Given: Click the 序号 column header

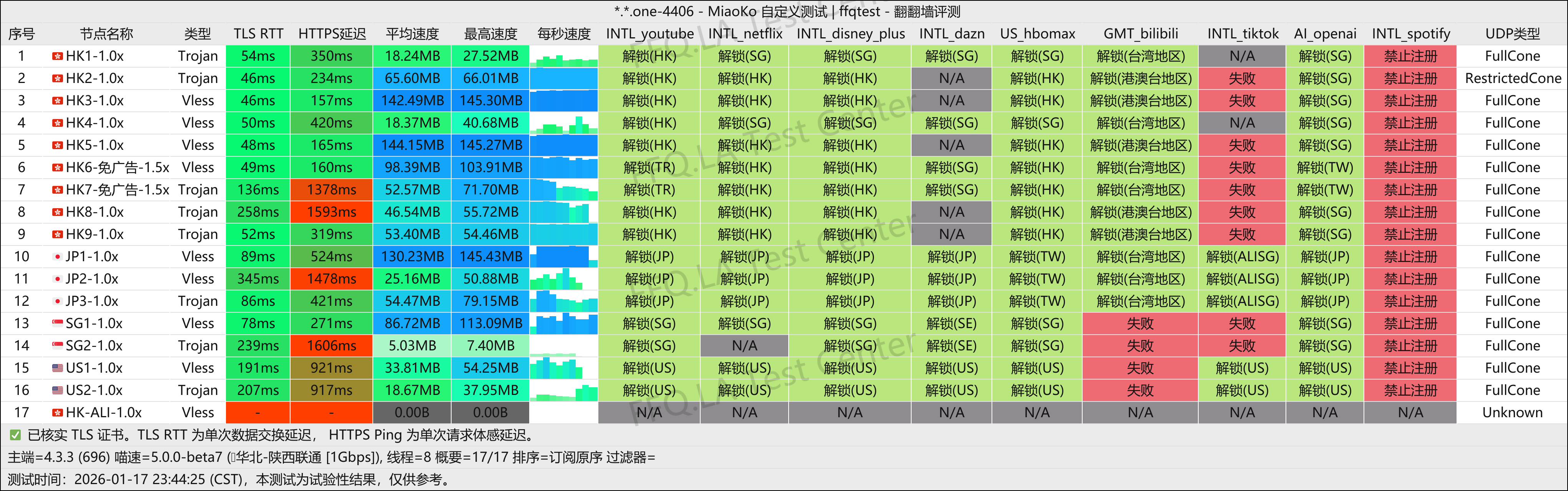Looking at the screenshot, I should pos(21,34).
